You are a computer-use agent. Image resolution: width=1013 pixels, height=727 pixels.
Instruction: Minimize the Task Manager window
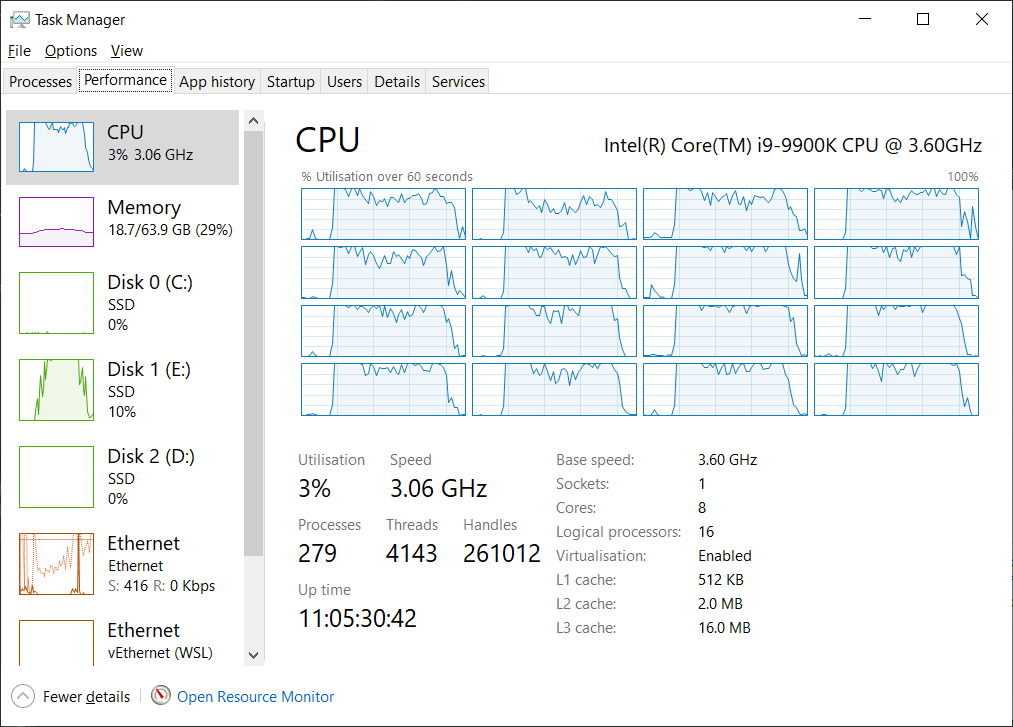[865, 19]
